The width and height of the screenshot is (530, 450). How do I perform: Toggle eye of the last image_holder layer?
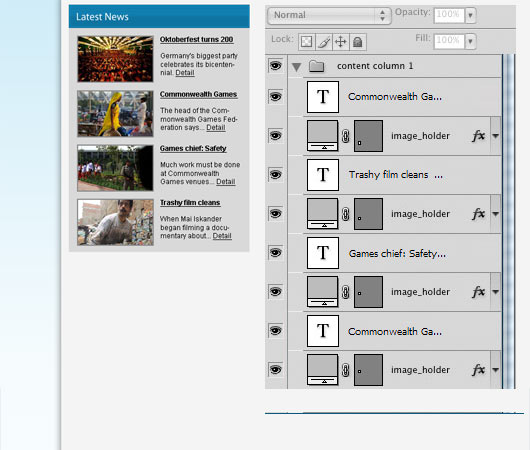(275, 370)
